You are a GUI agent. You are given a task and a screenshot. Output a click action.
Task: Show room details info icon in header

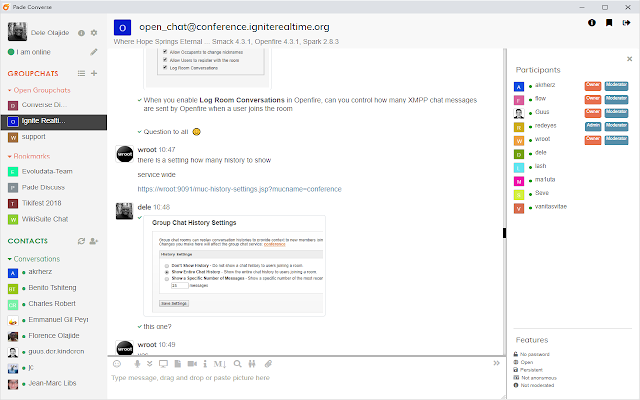pos(592,23)
